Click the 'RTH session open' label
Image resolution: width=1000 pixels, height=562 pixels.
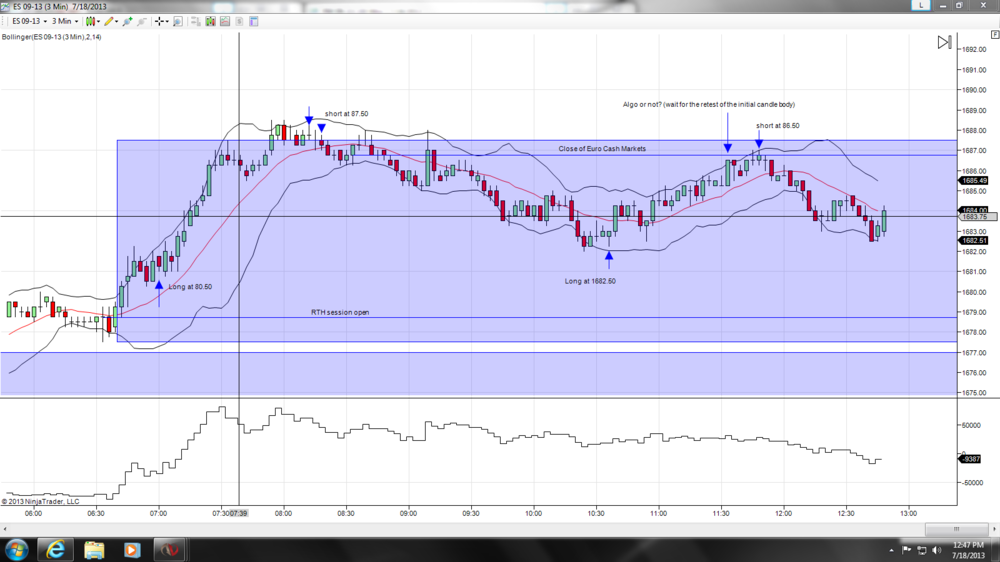coord(340,313)
